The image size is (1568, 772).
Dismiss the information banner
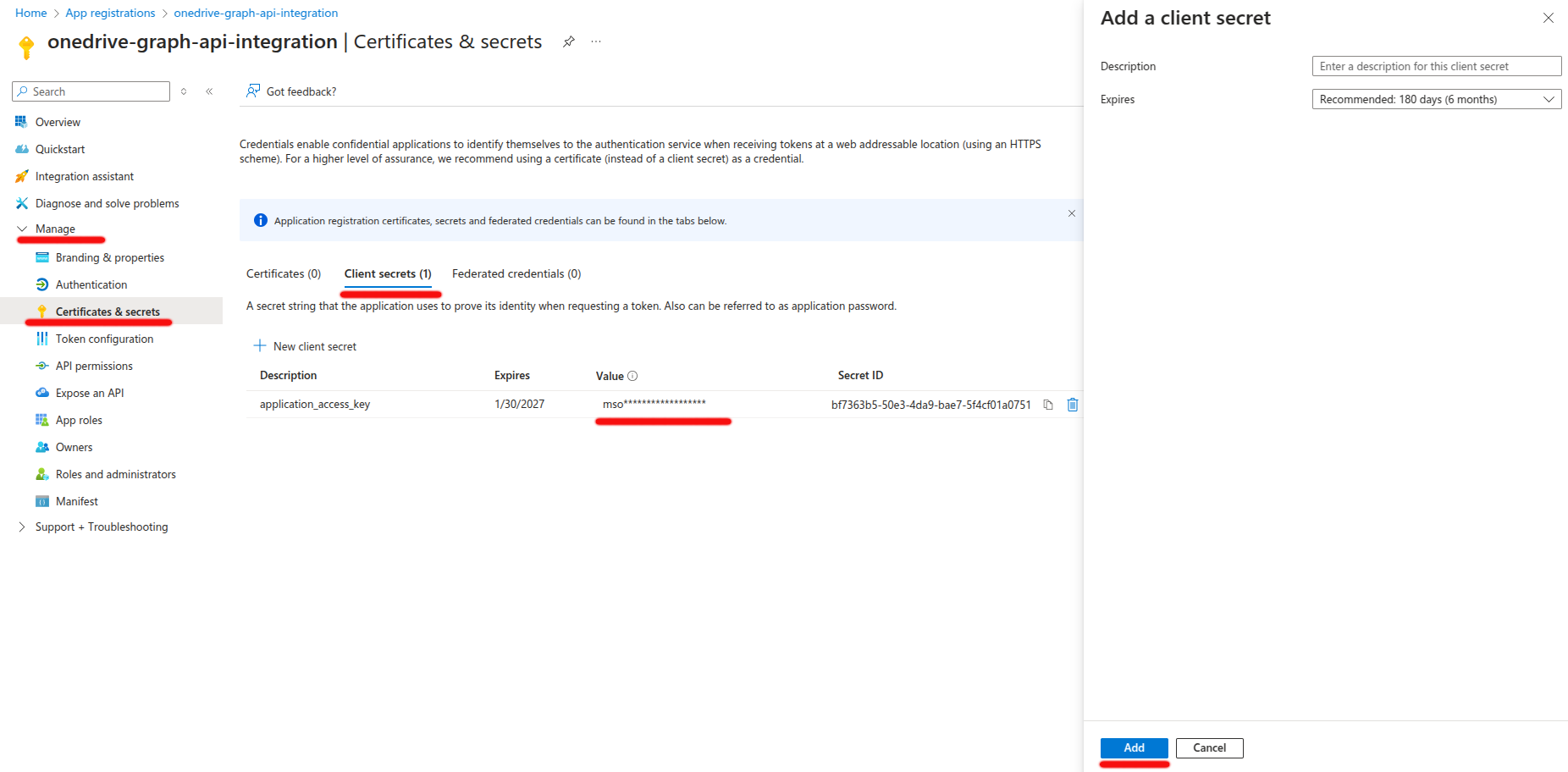point(1072,213)
